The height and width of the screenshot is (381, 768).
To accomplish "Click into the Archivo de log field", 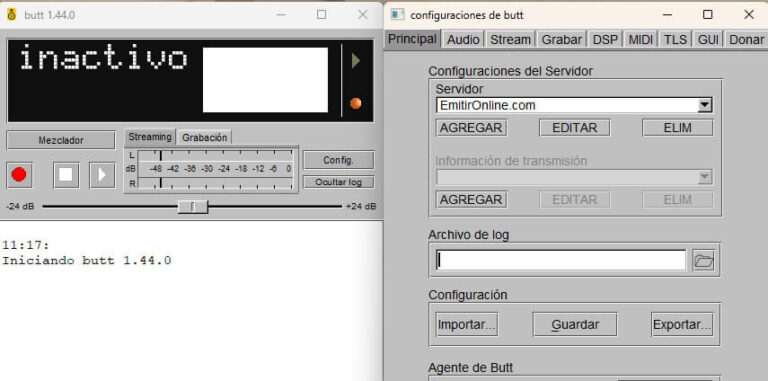I will pos(561,260).
